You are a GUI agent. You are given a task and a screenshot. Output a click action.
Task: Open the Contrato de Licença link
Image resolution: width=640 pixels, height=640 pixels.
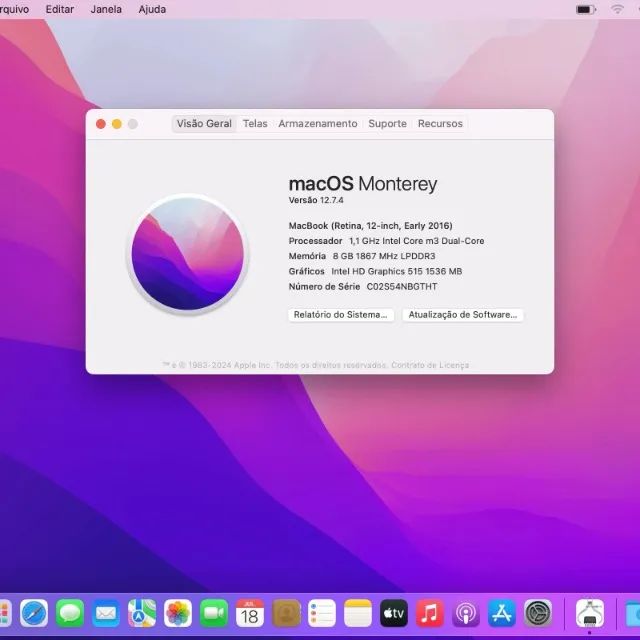coord(430,365)
